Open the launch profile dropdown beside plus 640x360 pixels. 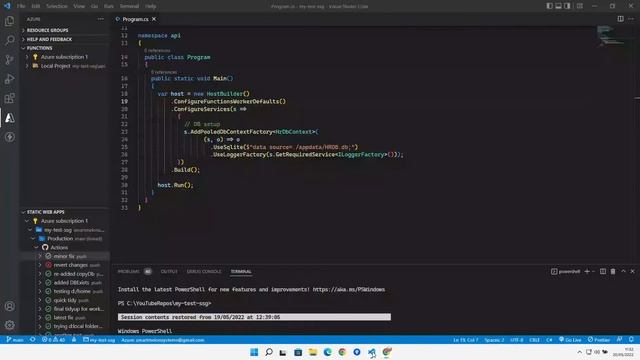pos(593,271)
